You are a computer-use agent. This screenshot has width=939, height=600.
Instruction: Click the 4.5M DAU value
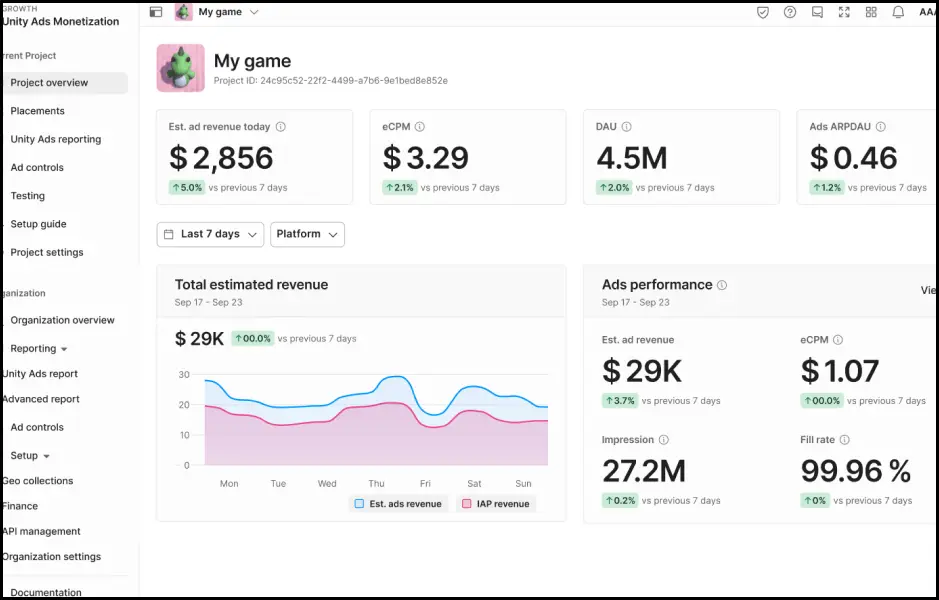tap(632, 158)
